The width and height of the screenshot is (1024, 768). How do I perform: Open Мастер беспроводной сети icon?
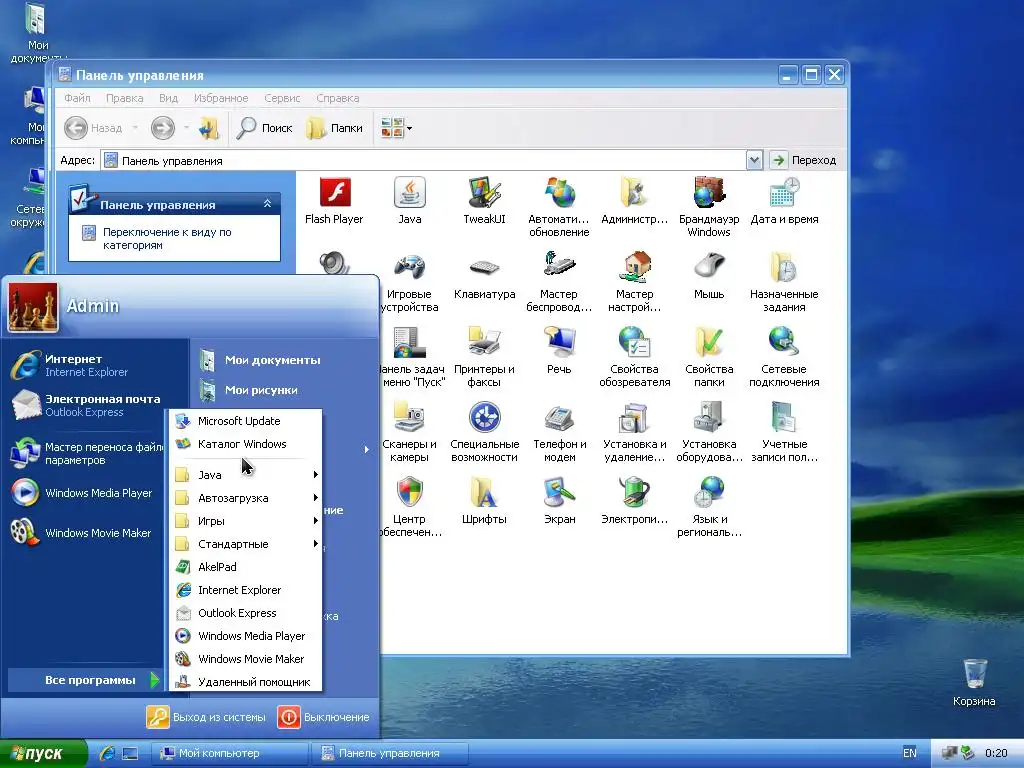point(559,282)
